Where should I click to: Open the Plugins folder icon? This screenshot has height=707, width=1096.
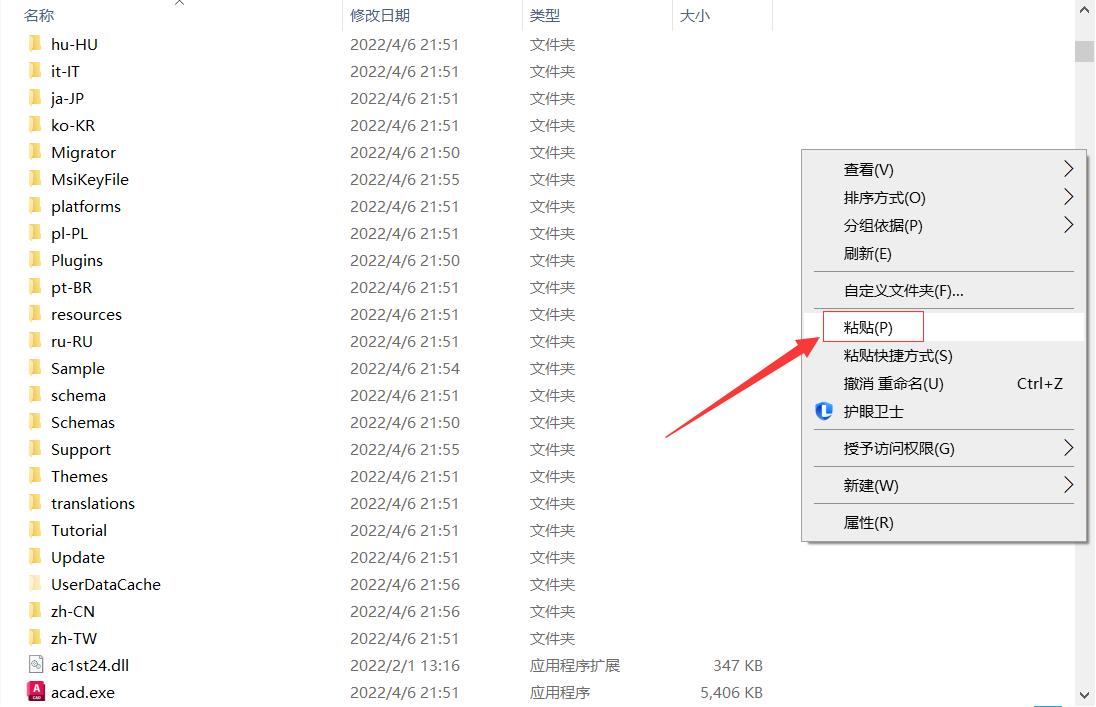36,260
